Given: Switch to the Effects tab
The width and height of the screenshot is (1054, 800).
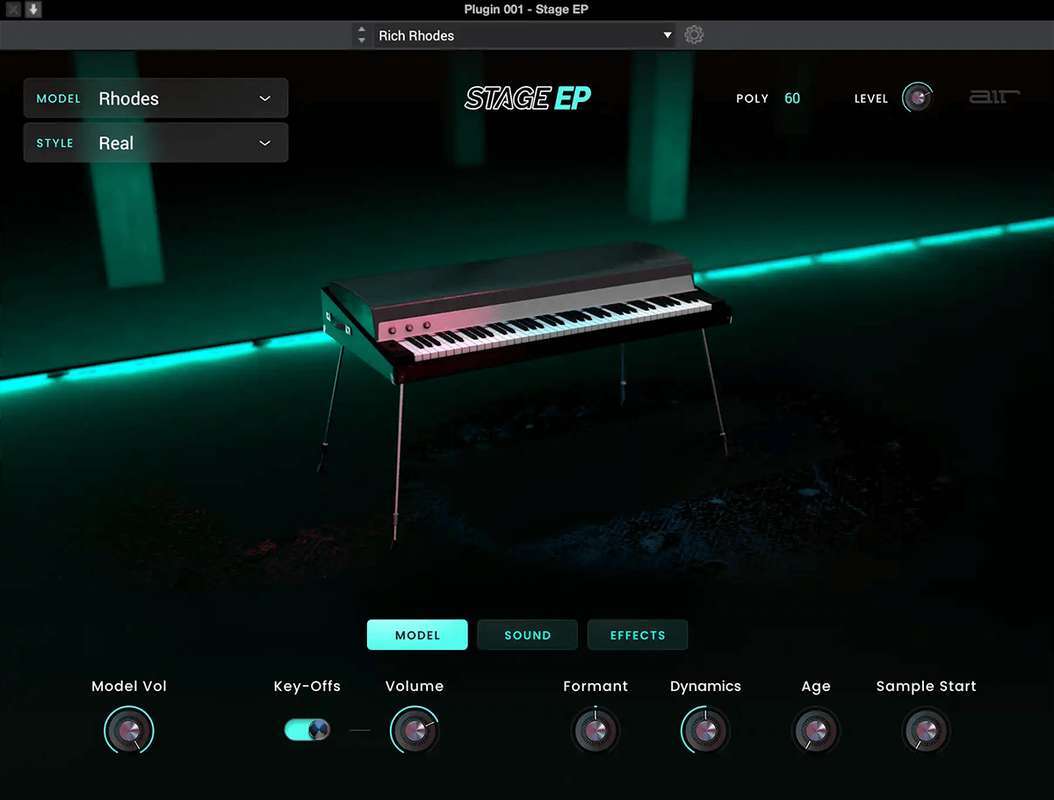Looking at the screenshot, I should (637, 635).
